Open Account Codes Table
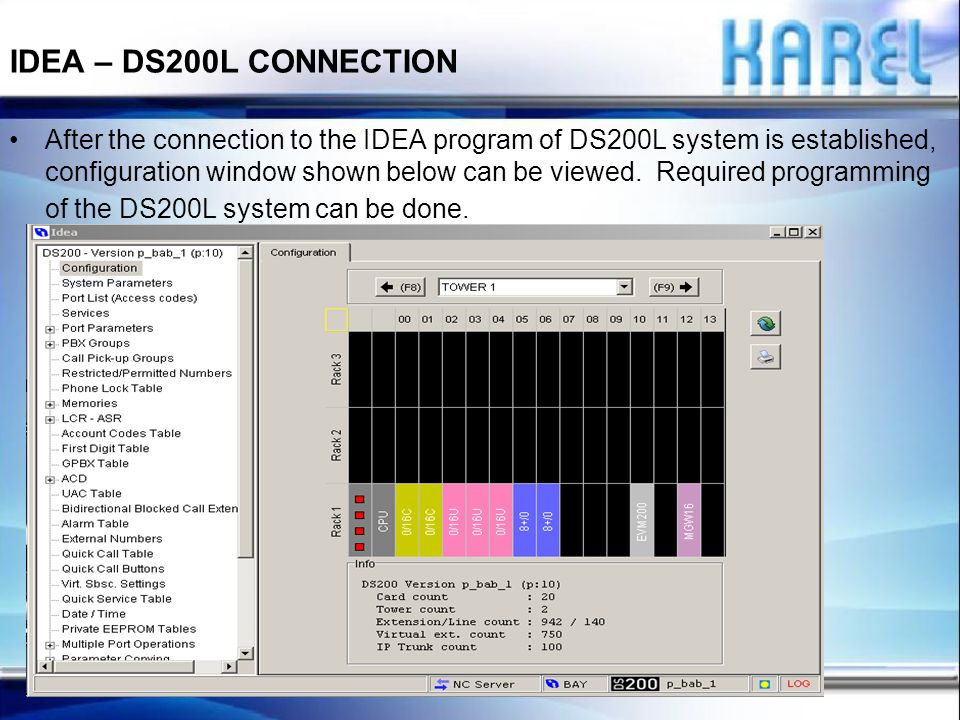Screen dimensions: 960x720 tap(121, 433)
